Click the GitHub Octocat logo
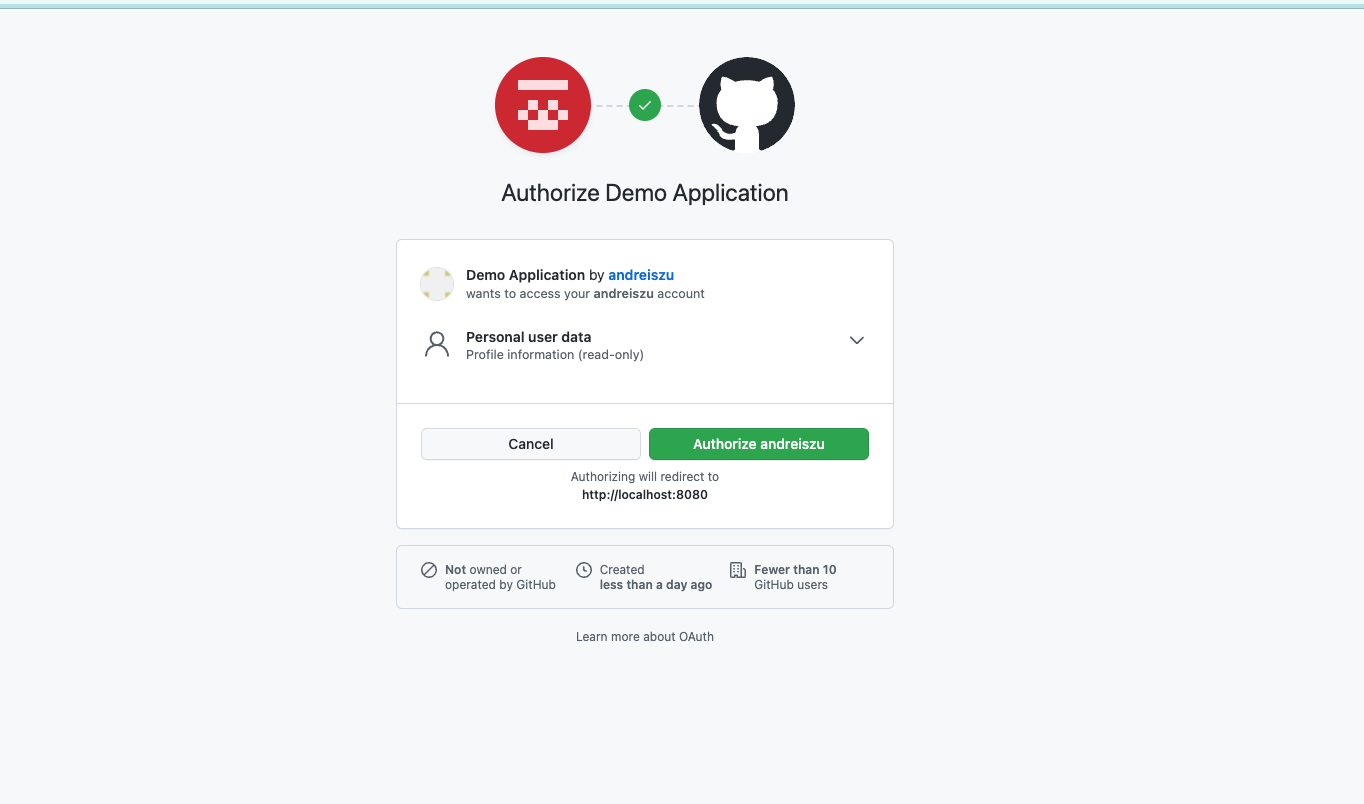The image size is (1364, 804). [x=746, y=105]
